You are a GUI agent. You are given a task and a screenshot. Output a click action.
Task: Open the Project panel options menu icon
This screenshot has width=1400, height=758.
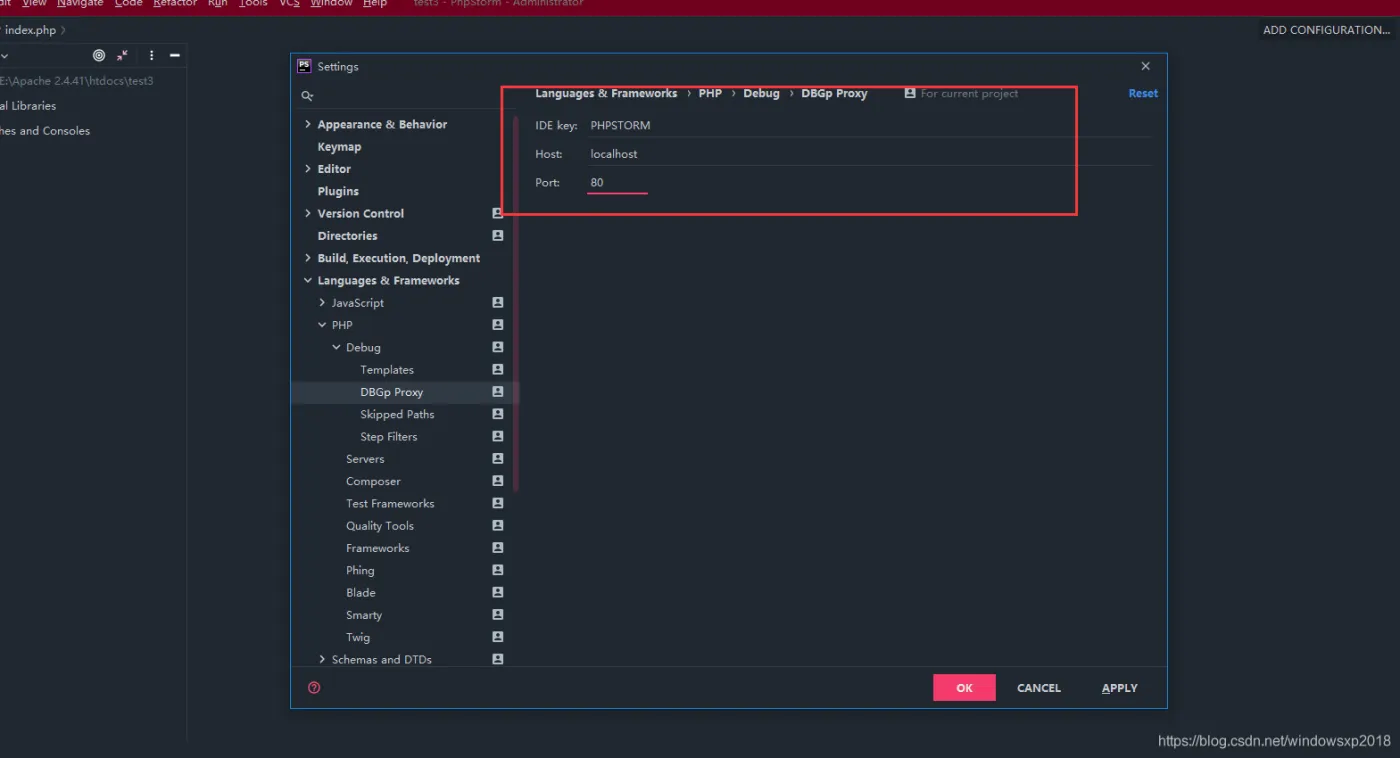click(151, 56)
